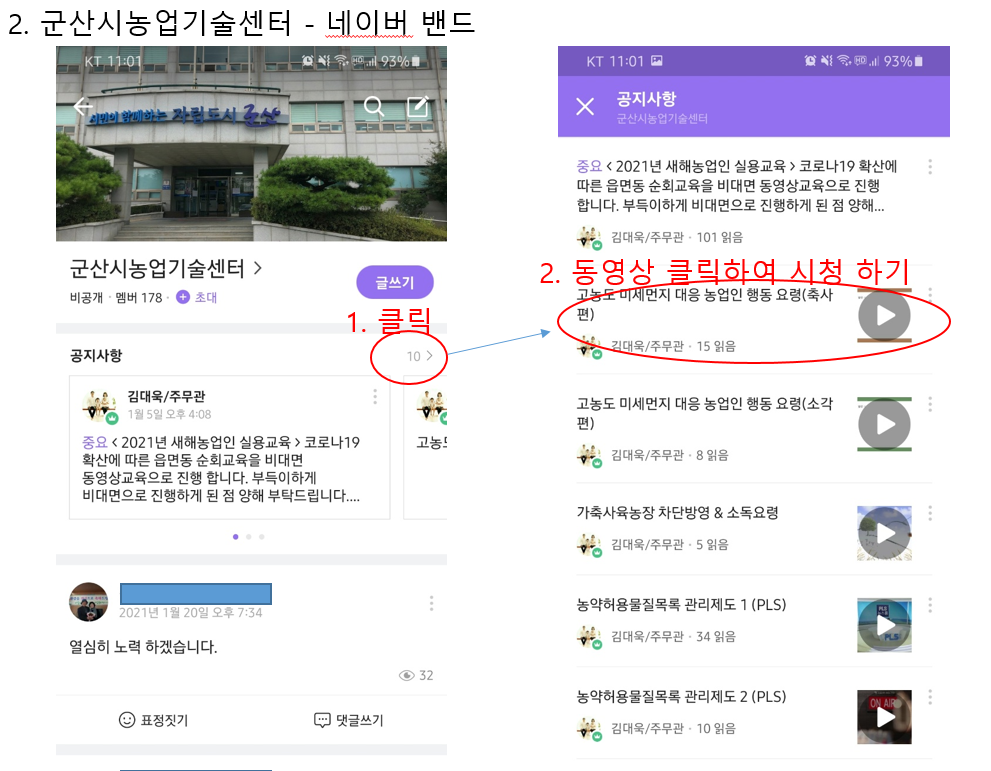Viewport: 991px width, 771px height.
Task: Open 농약허용물질목록 관리제도 1 (PLS) post
Action: pos(681,605)
